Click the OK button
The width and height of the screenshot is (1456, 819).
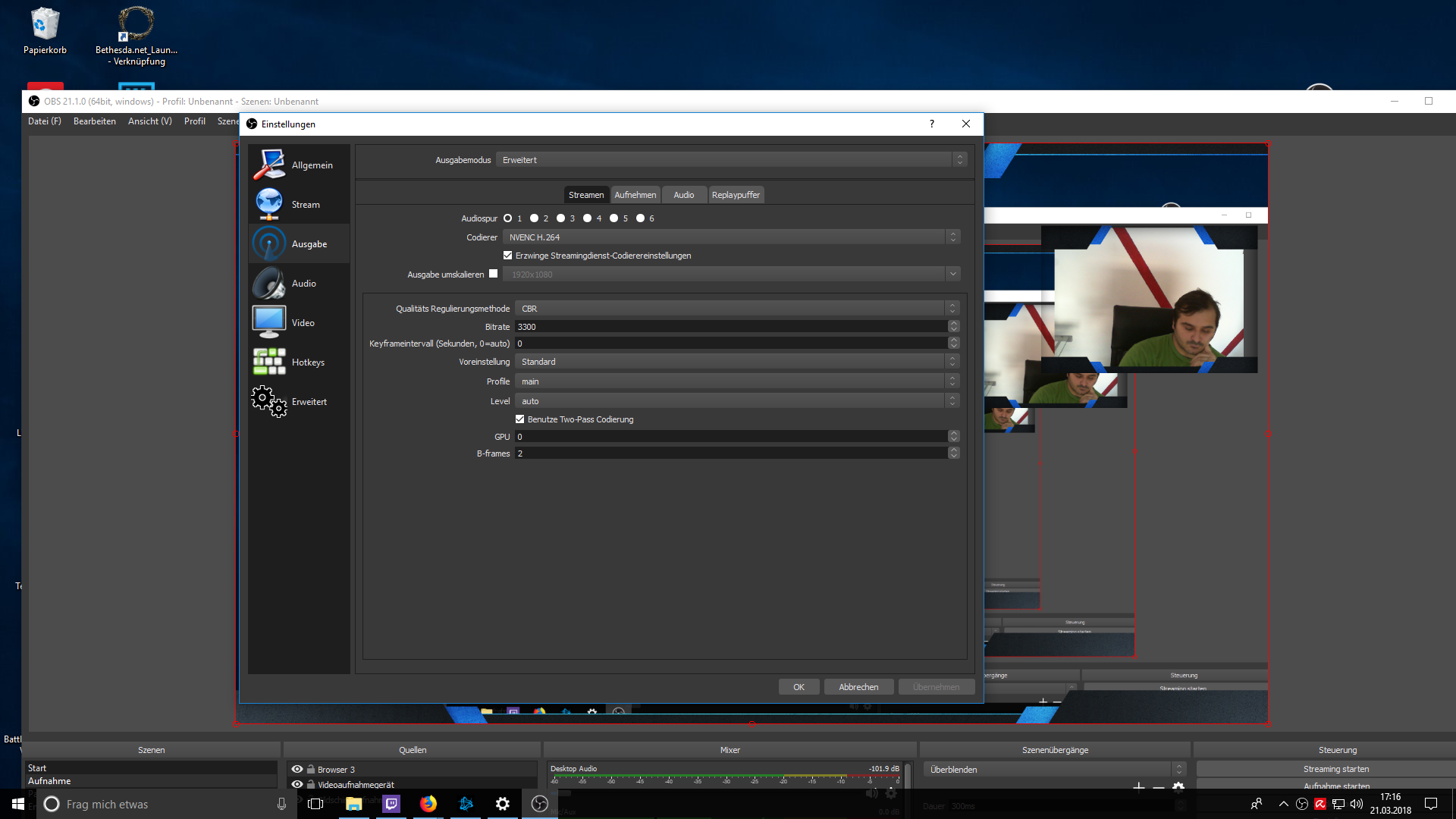(x=799, y=687)
